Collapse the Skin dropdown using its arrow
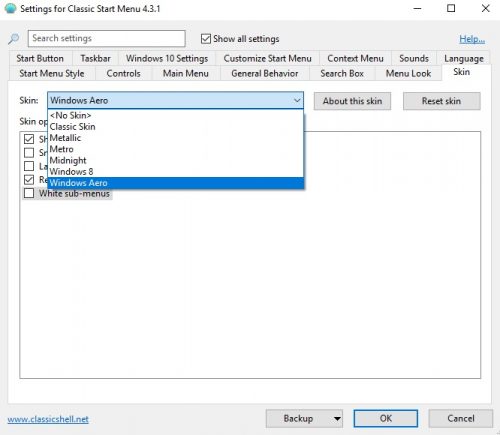 coord(296,100)
